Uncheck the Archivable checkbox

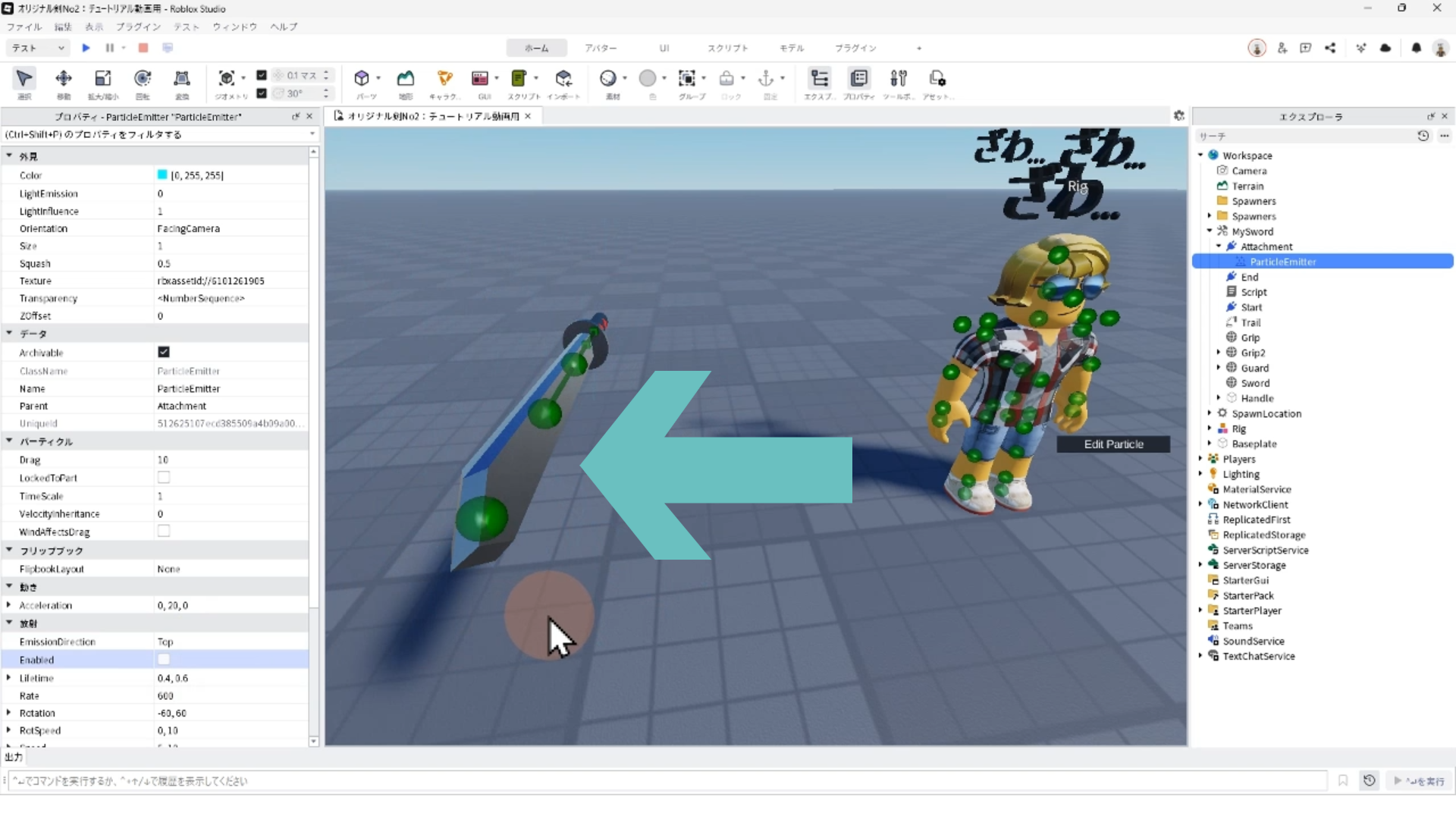click(x=164, y=352)
